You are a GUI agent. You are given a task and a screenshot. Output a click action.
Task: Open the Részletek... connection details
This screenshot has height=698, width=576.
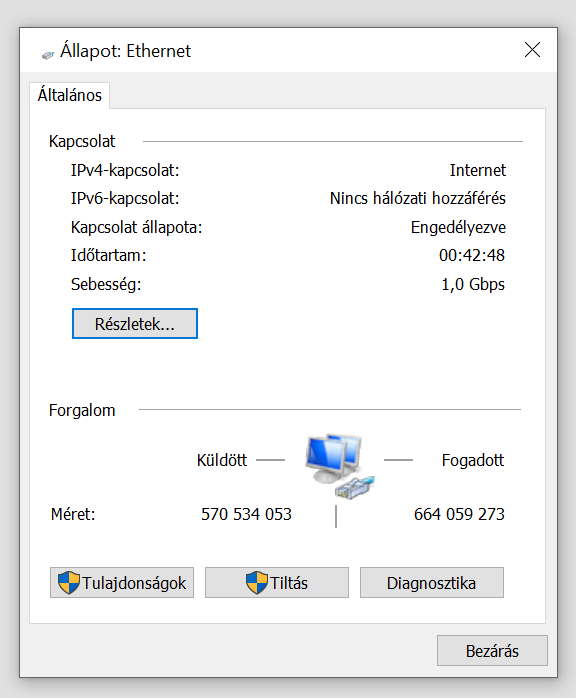pyautogui.click(x=135, y=324)
